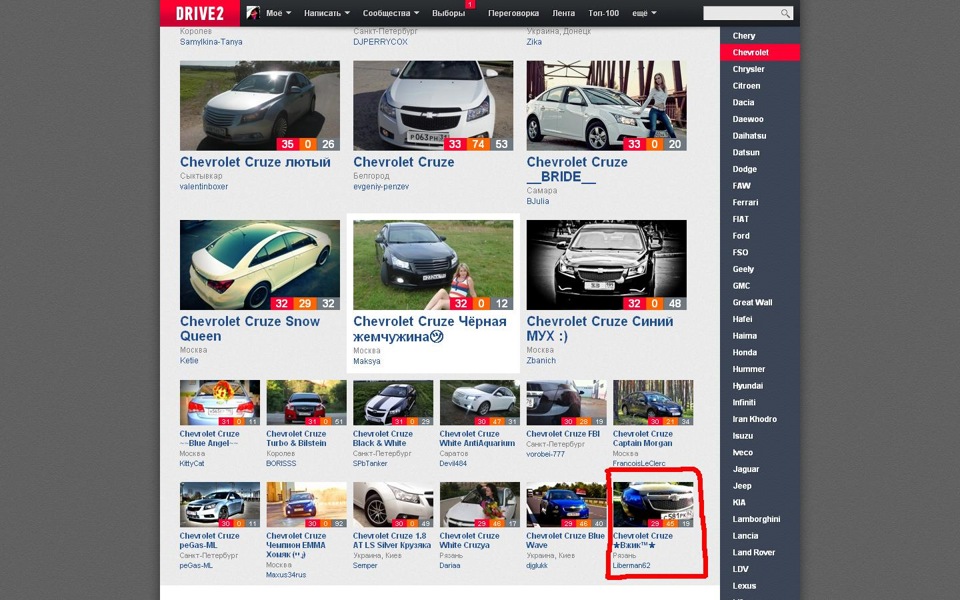
Task: Open Вжик car thumbnail
Action: click(x=653, y=504)
